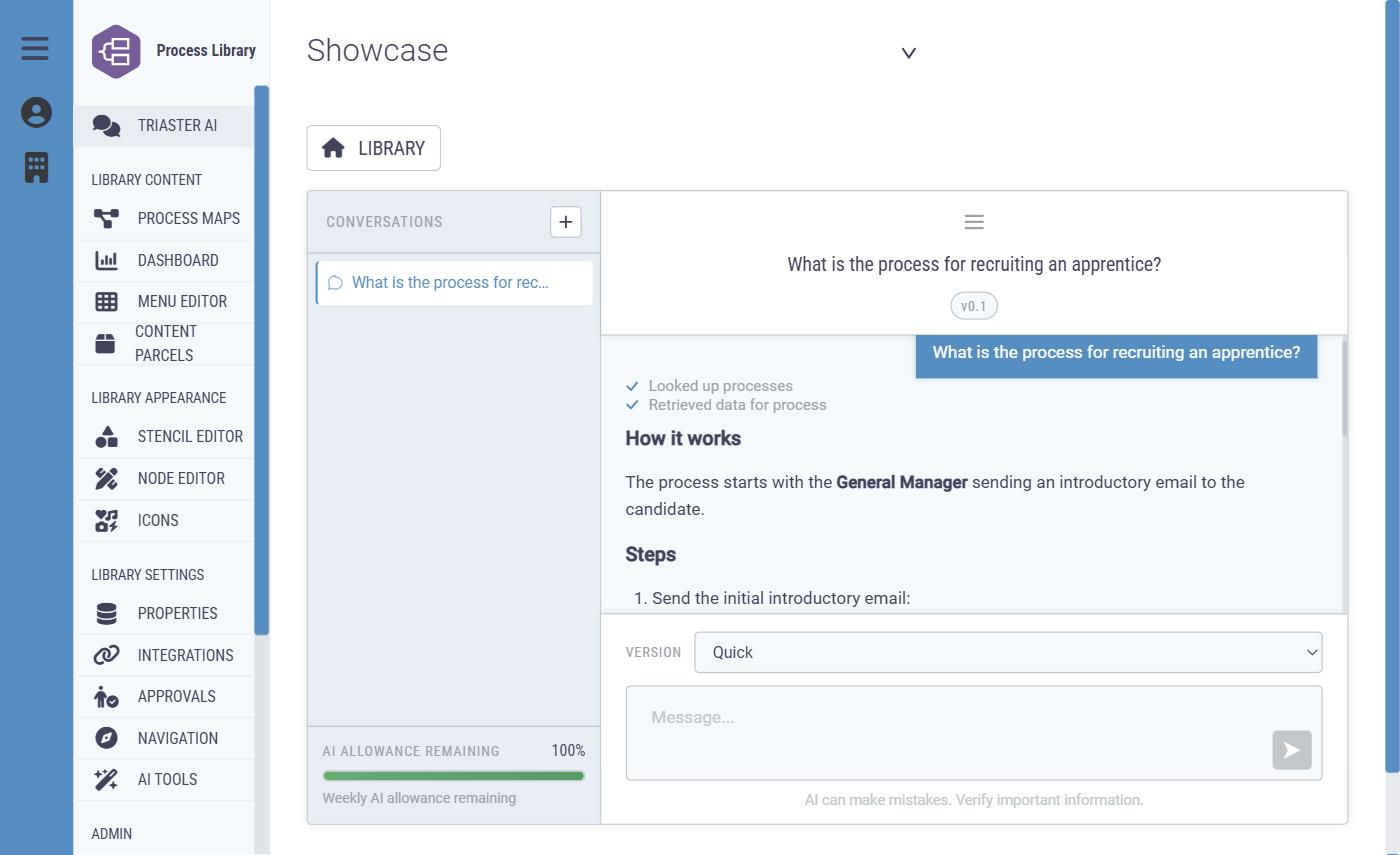Image resolution: width=1400 pixels, height=855 pixels.
Task: Open the hamburger menu at the top left
Action: [x=35, y=48]
